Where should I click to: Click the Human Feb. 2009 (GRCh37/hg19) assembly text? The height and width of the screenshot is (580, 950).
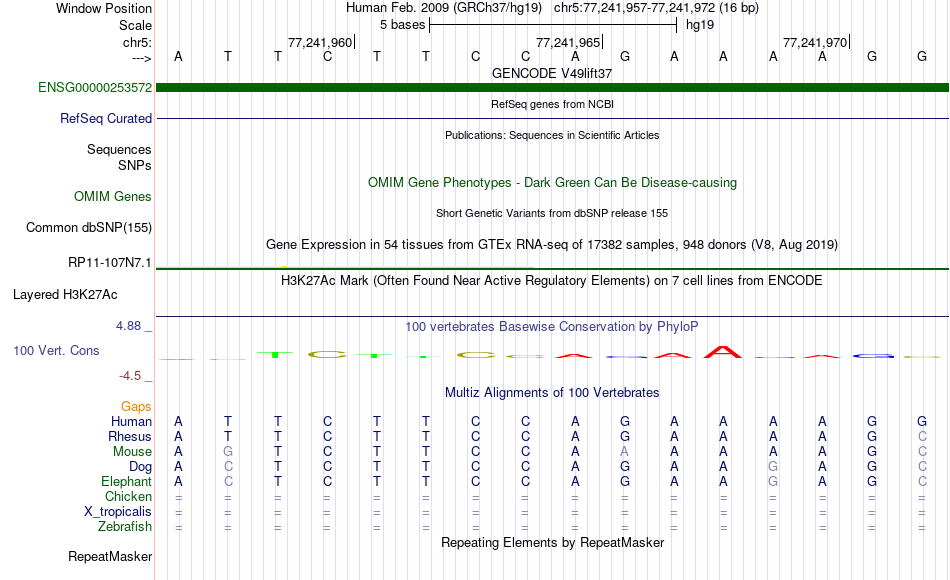pos(444,8)
